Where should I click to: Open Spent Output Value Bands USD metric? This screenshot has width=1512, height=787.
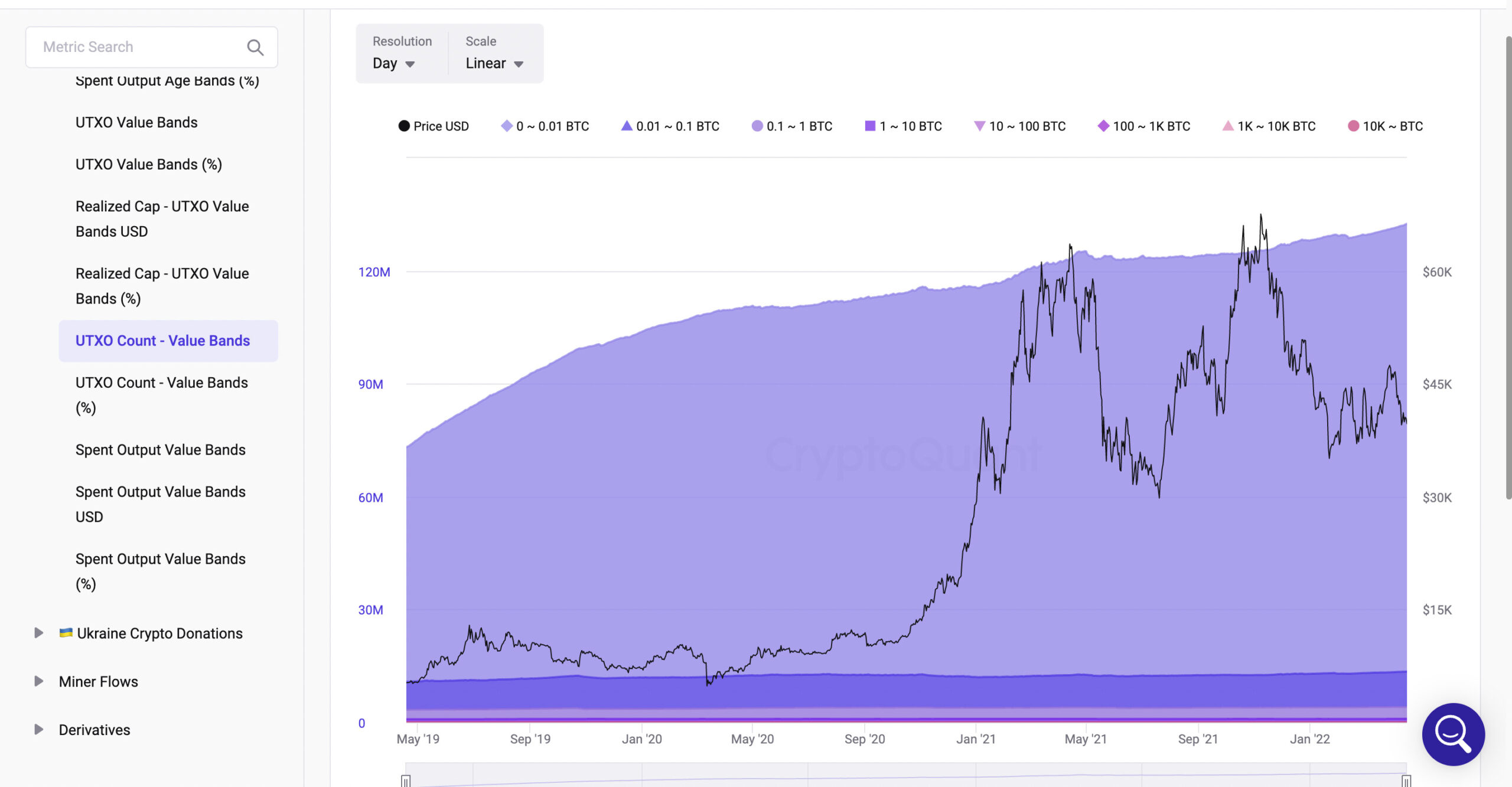[160, 504]
